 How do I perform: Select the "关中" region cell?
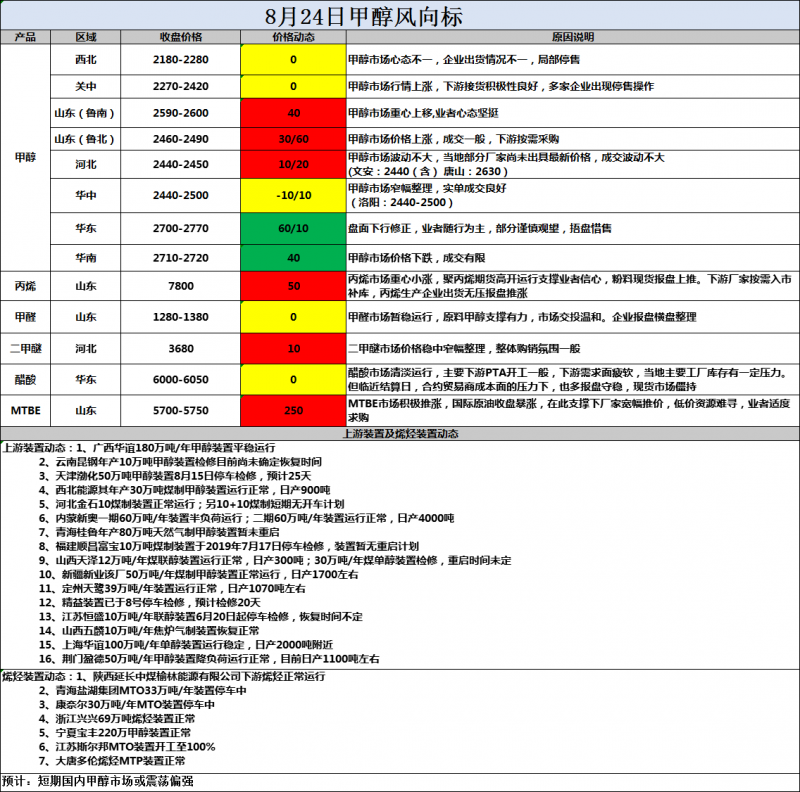[86, 87]
